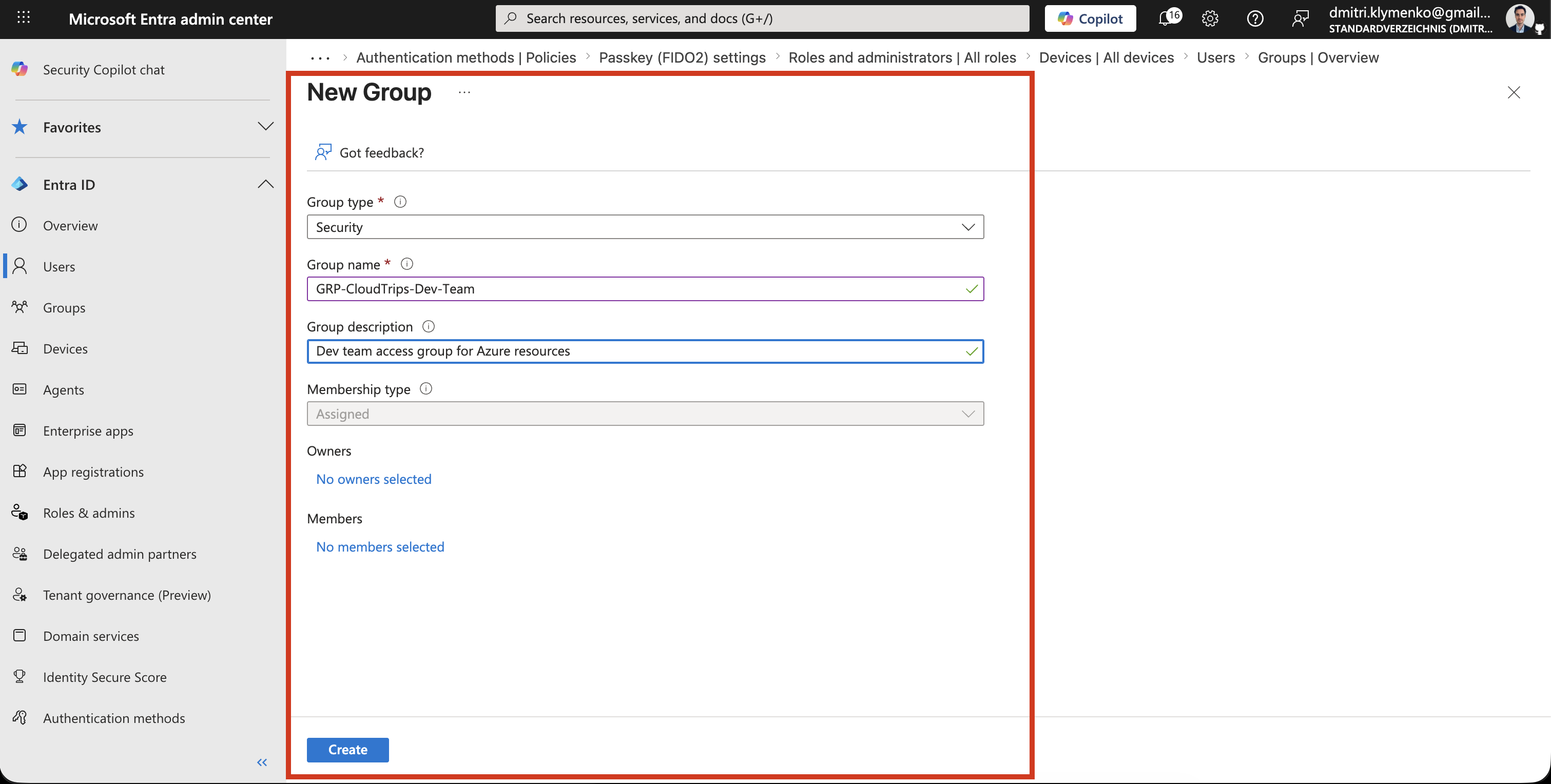Focus the search resources box
The width and height of the screenshot is (1551, 784).
(x=762, y=18)
